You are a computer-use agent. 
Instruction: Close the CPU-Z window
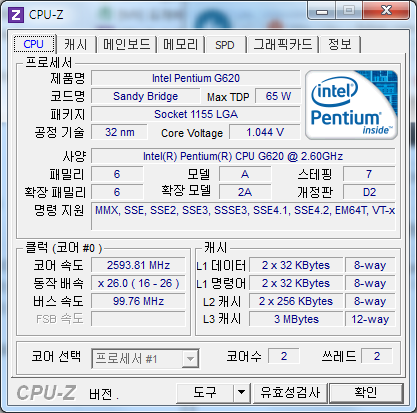coord(386,11)
